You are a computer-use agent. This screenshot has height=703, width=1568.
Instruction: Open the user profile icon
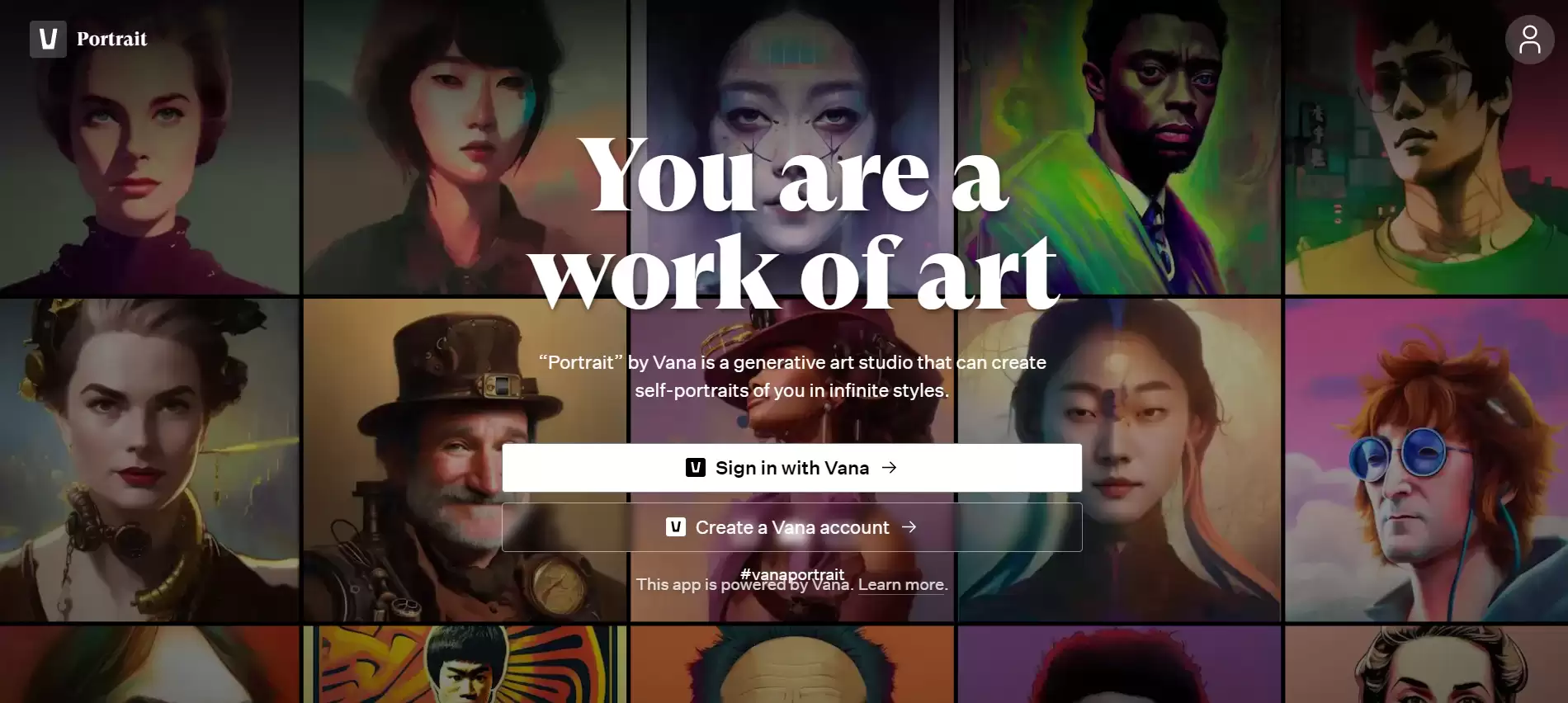(1529, 40)
